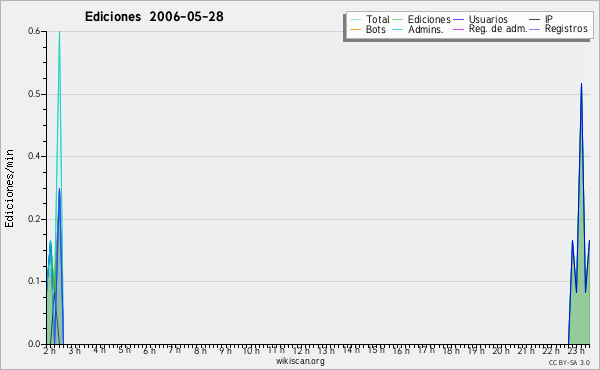
Task: Click the '20 h' x-axis label
Action: tap(501, 350)
